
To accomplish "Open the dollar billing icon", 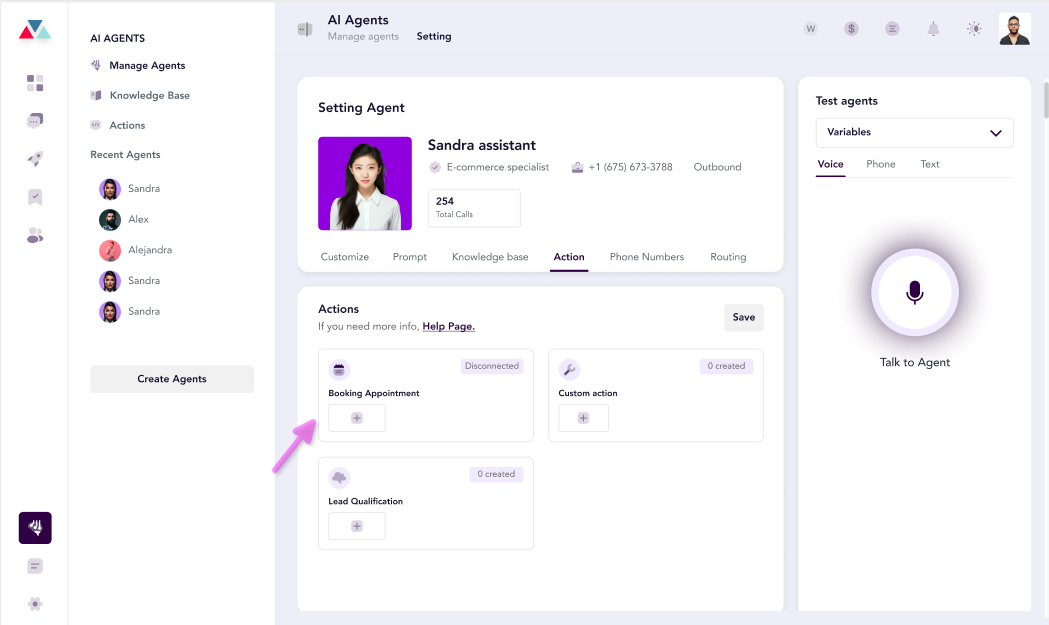I will point(851,29).
